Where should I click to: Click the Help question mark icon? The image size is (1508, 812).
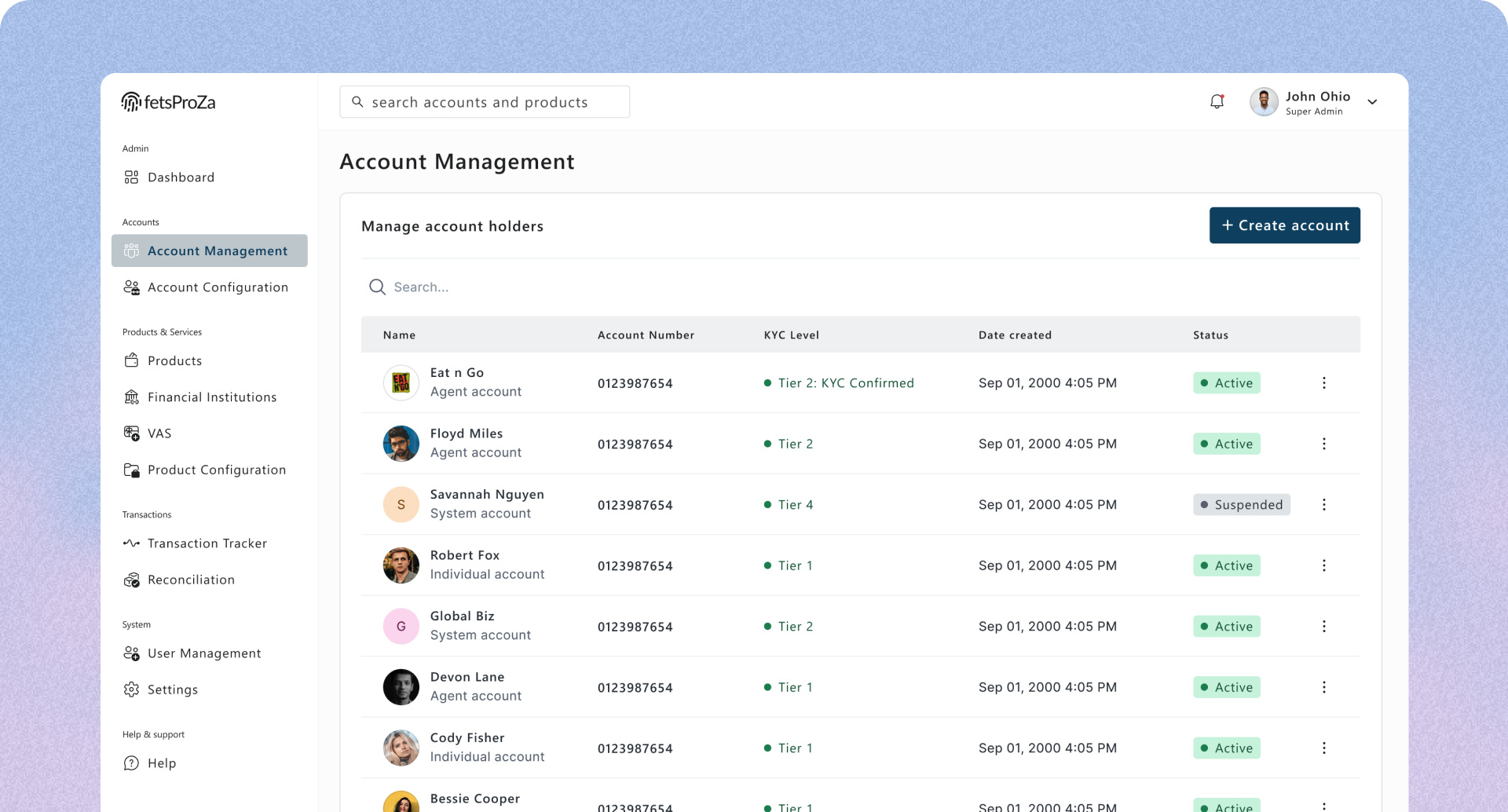(131, 763)
